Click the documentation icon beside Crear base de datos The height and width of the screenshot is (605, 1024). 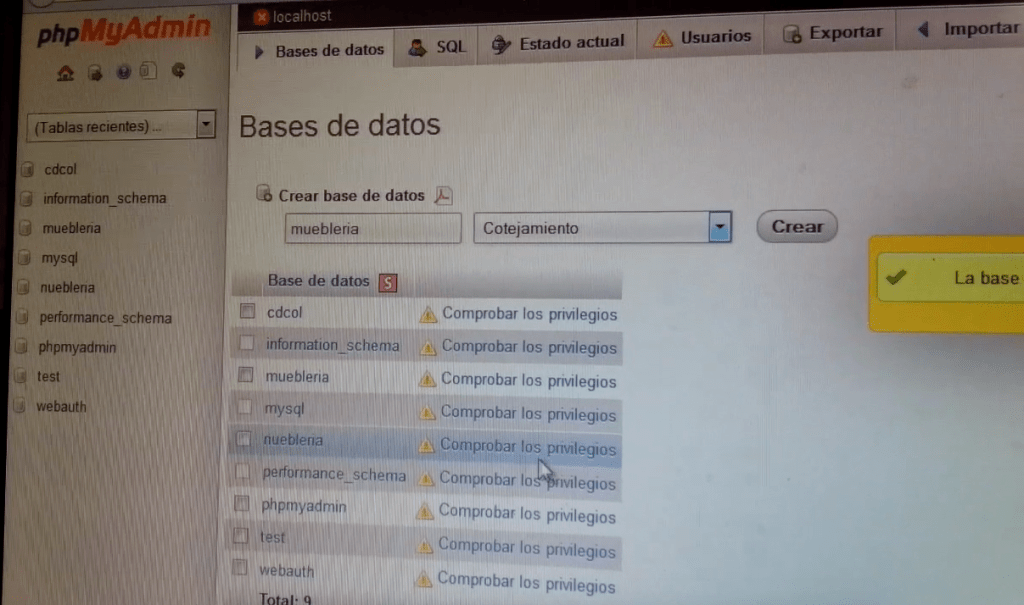point(444,196)
